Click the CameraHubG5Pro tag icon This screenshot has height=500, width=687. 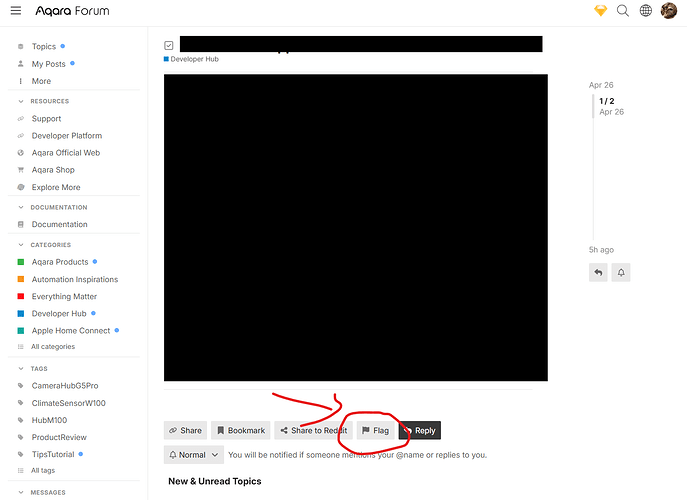(x=21, y=386)
